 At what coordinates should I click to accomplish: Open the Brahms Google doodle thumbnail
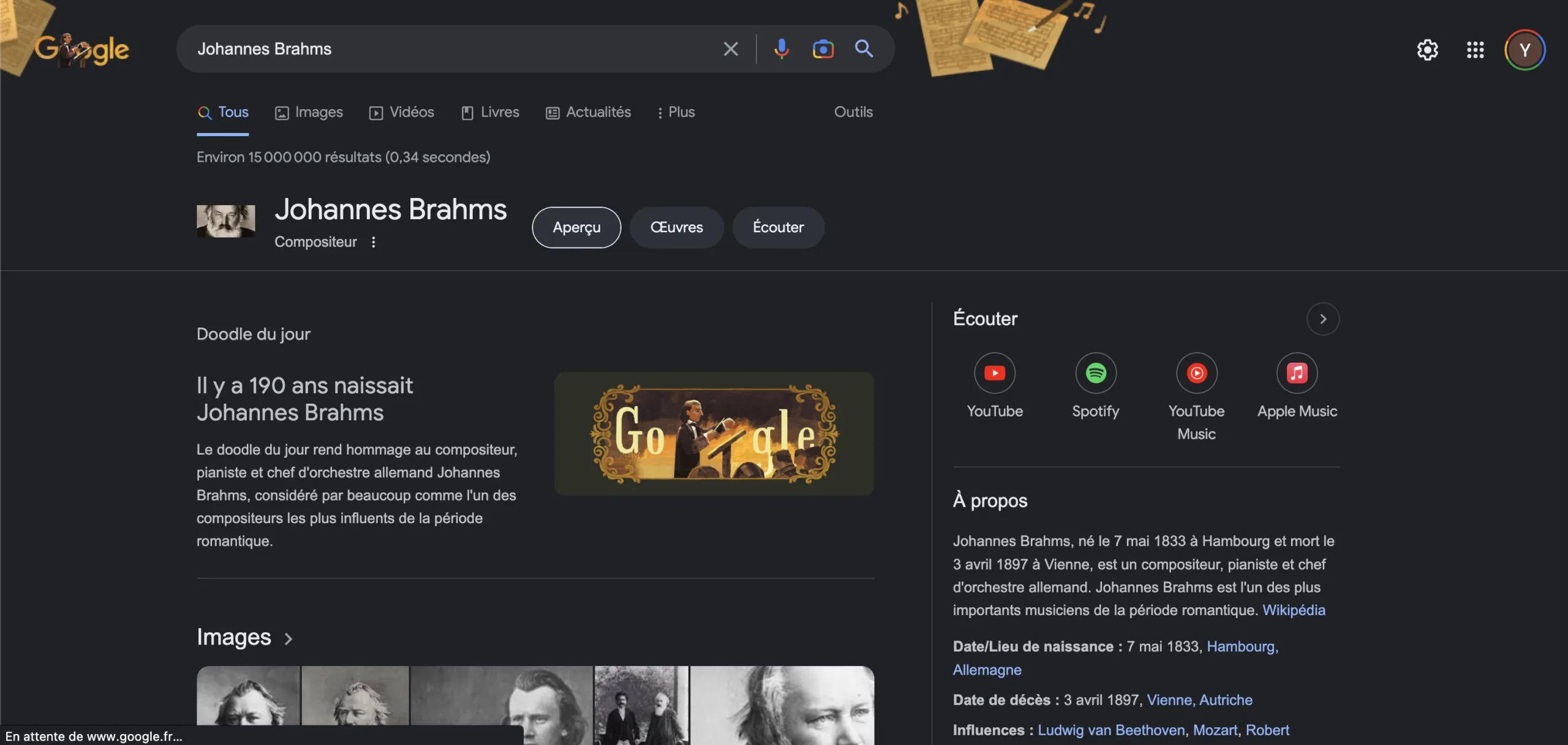(x=714, y=434)
